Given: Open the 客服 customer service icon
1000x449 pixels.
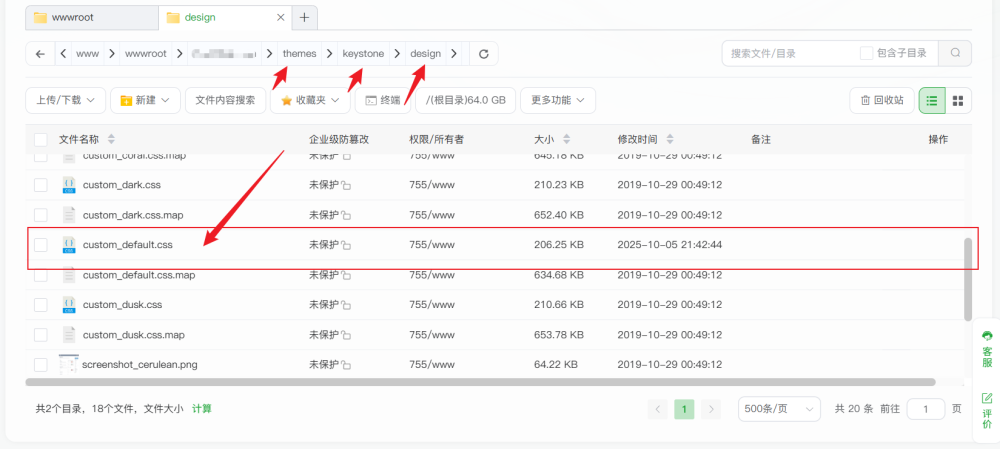Looking at the screenshot, I should point(987,348).
